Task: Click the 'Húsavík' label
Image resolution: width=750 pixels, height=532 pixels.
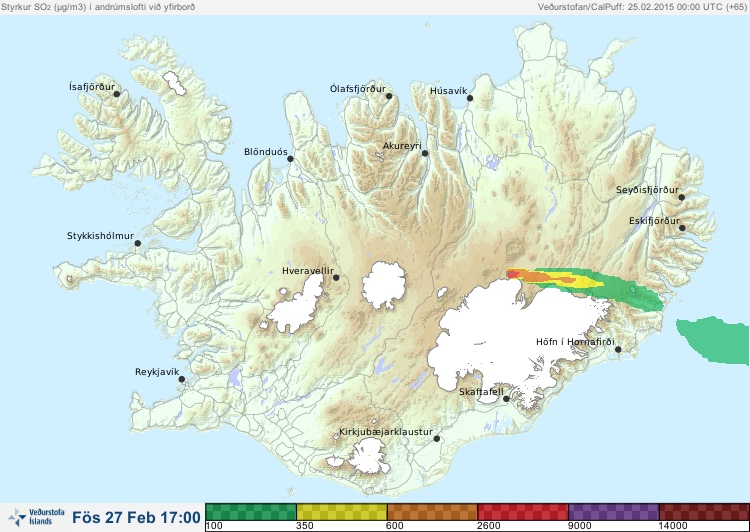Action: [448, 91]
